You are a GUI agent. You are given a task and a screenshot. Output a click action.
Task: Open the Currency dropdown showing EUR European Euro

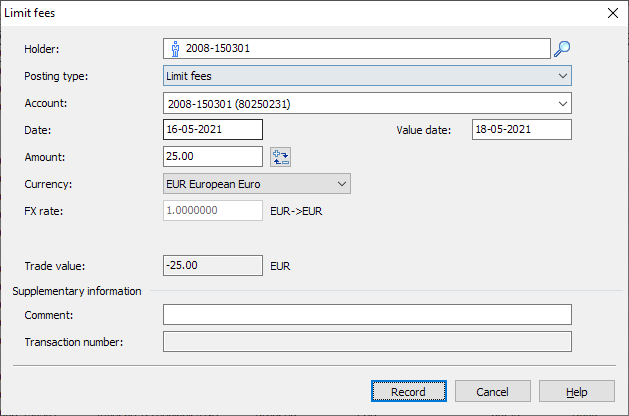coord(256,184)
